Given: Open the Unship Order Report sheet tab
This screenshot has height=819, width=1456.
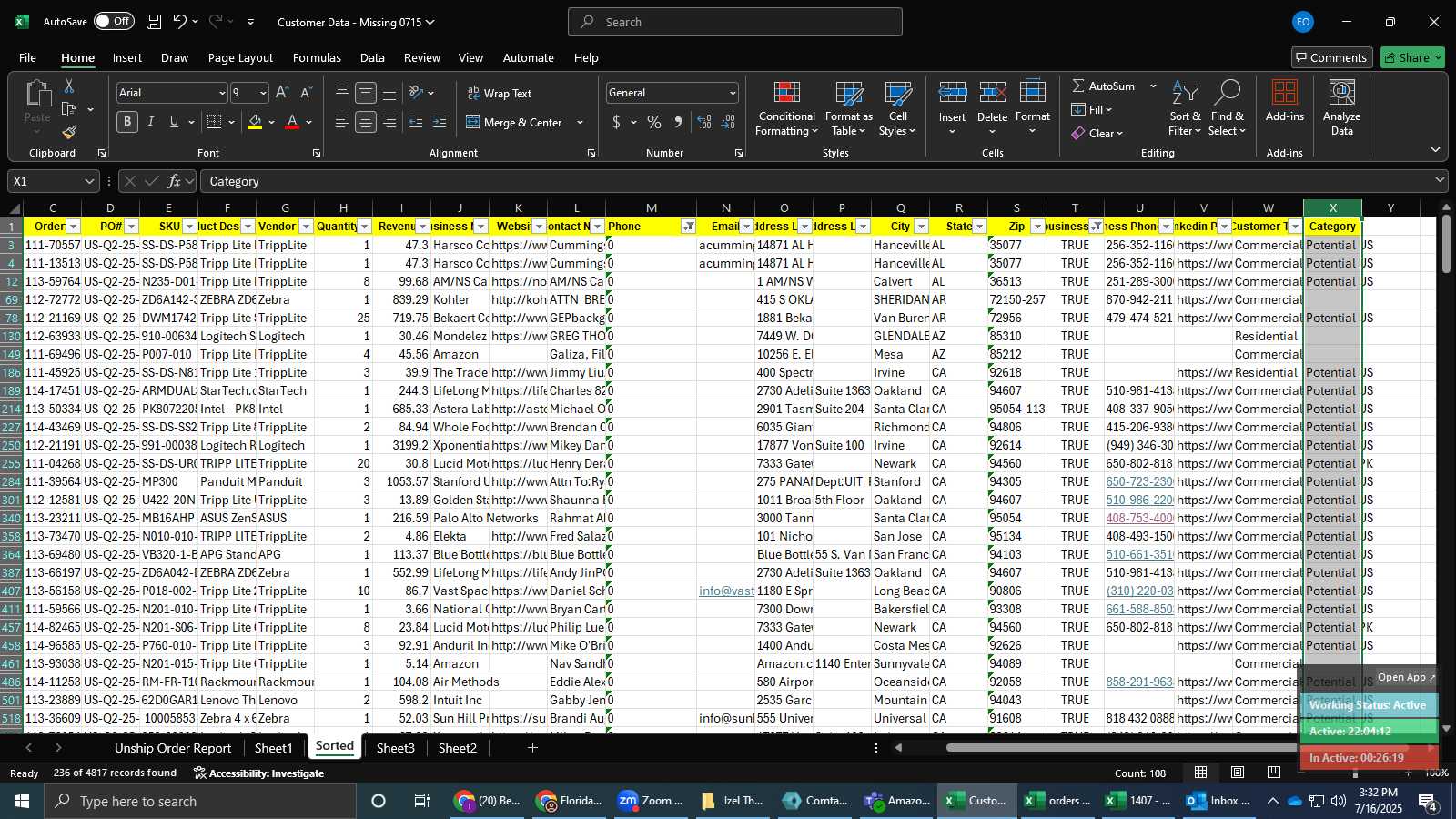Looking at the screenshot, I should click(173, 748).
